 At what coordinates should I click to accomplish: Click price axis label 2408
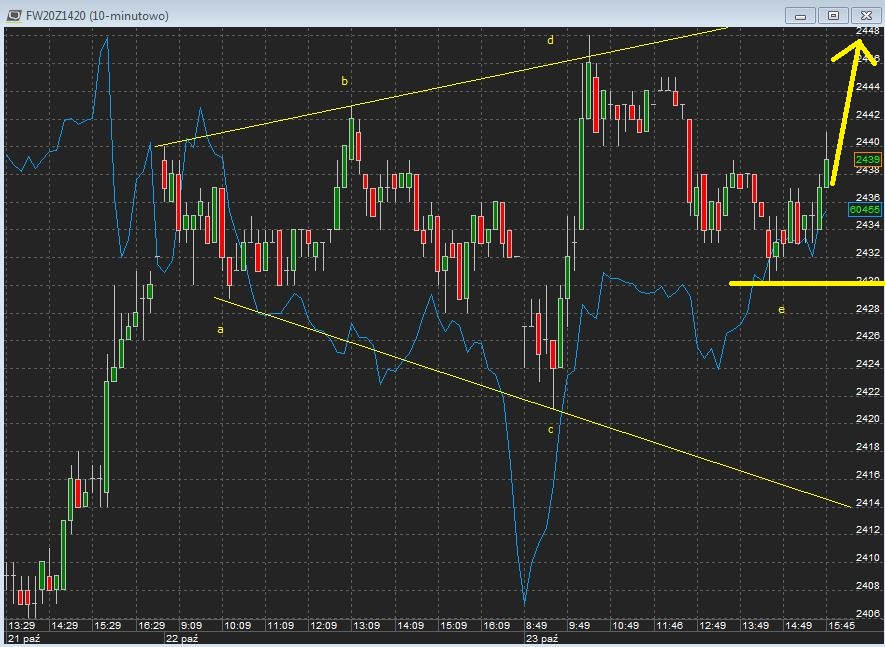868,585
